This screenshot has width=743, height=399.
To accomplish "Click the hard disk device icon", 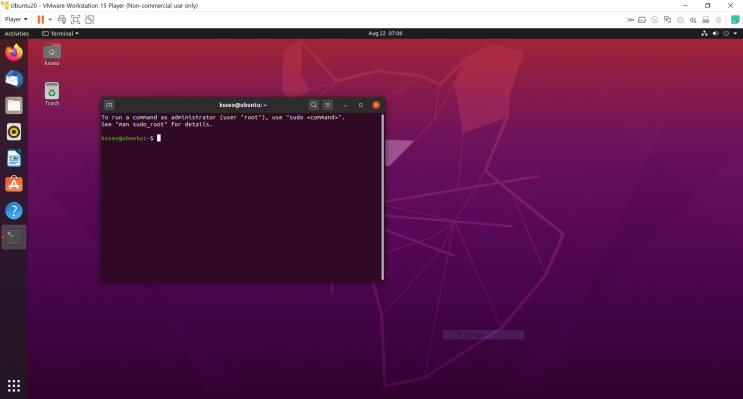I will 642,20.
